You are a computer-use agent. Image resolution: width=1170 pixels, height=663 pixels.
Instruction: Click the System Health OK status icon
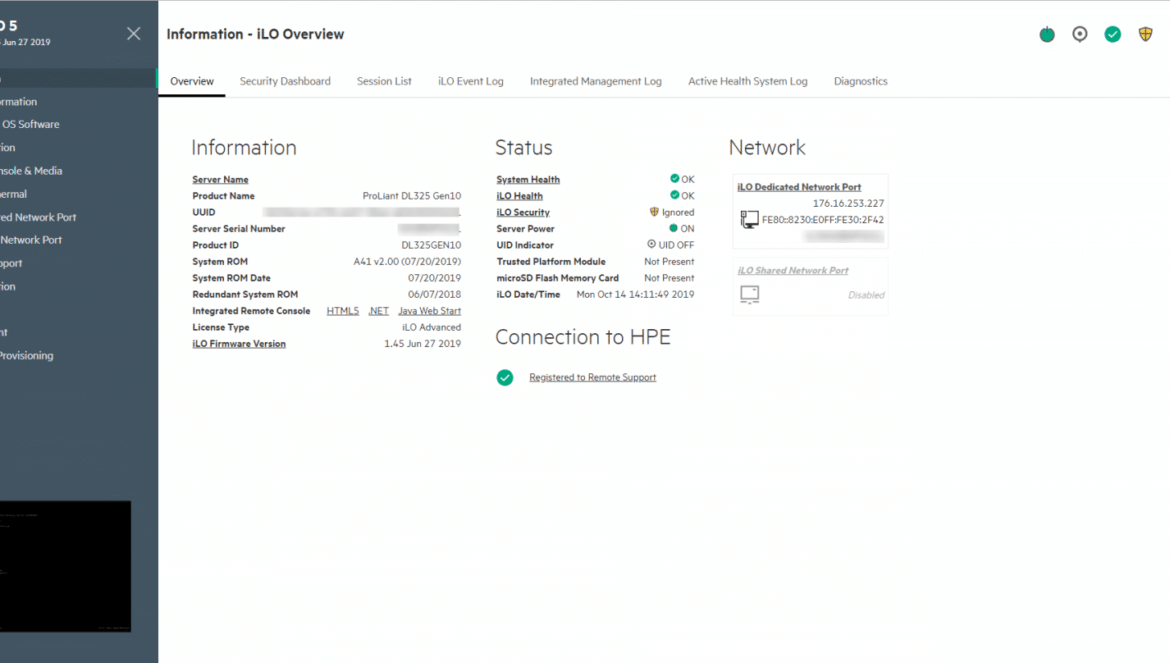(675, 179)
